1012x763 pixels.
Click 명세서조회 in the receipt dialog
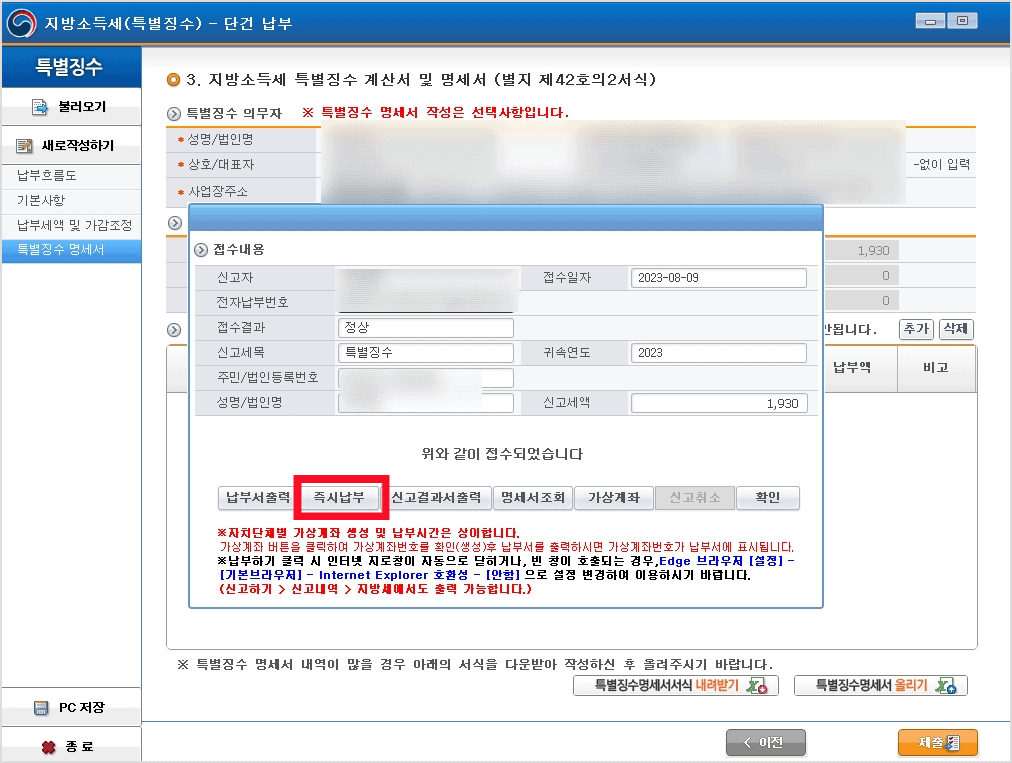tap(532, 497)
